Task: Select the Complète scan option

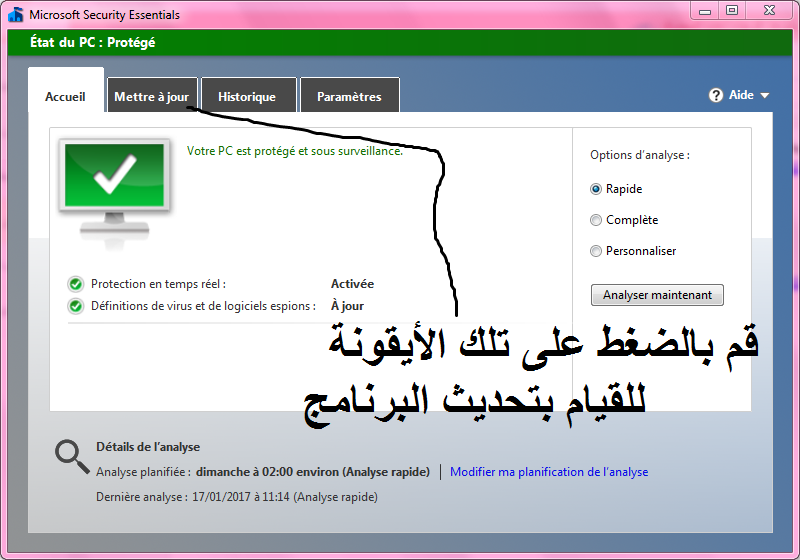Action: [x=595, y=220]
